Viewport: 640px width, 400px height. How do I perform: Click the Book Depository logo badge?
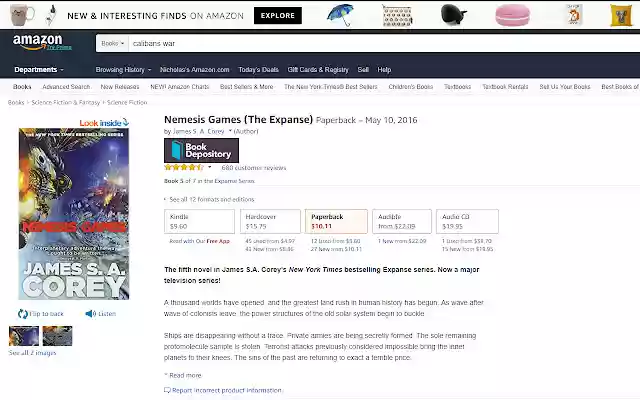tap(201, 150)
